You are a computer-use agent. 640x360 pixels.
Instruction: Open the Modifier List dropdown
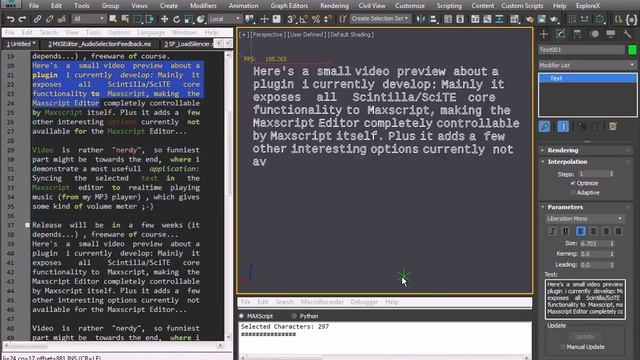[x=587, y=65]
